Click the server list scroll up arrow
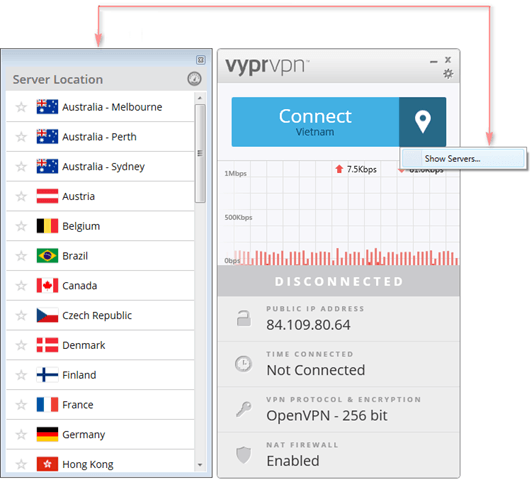The image size is (532, 480). pos(200,98)
